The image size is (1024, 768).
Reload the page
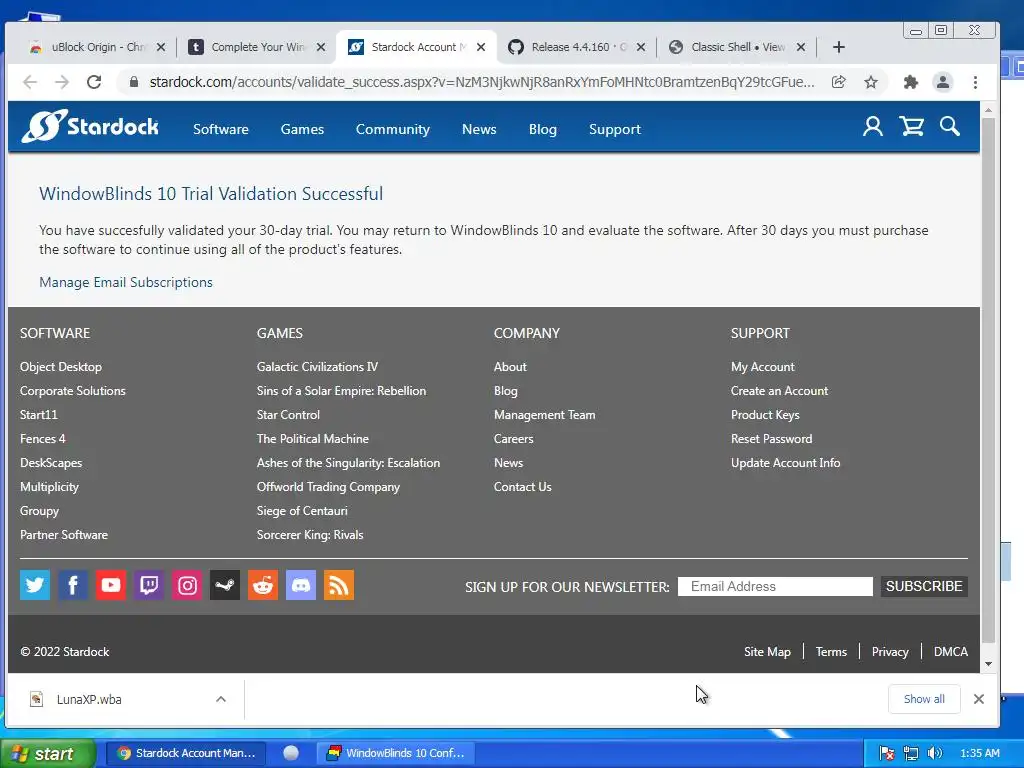coord(94,82)
